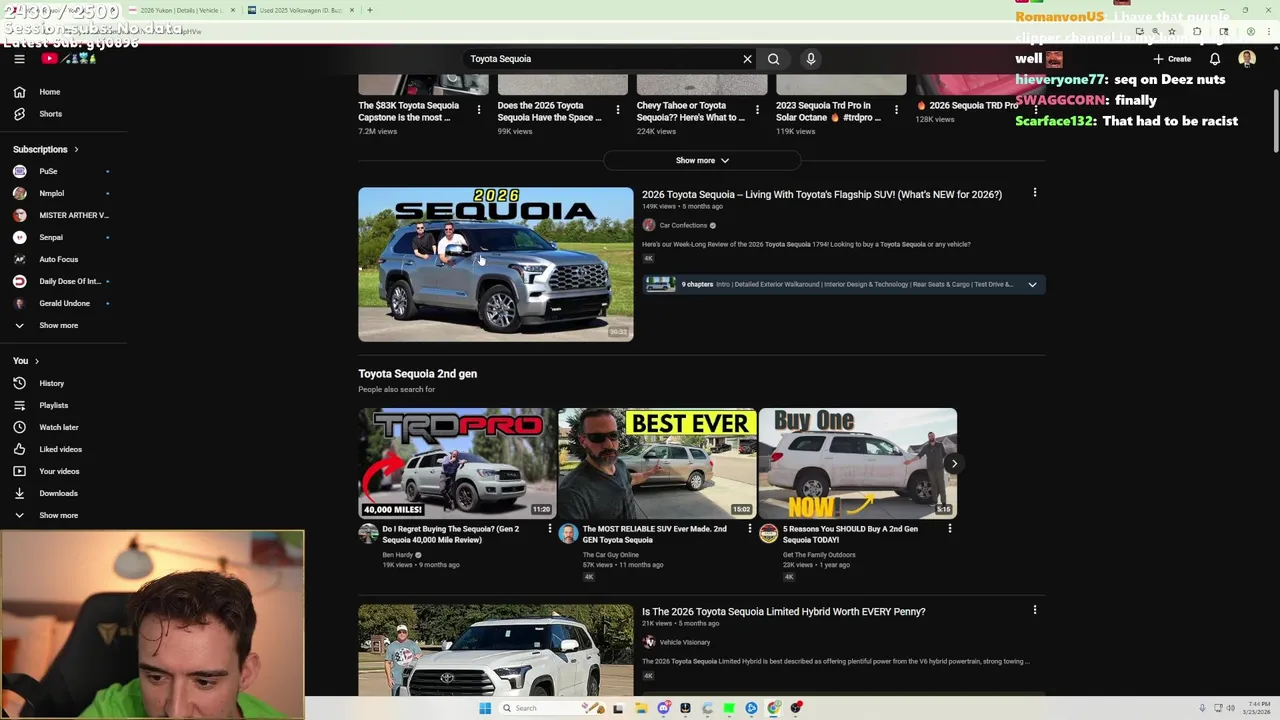Open Gerald Undone subscription channel
Image resolution: width=1280 pixels, height=720 pixels.
tap(63, 303)
